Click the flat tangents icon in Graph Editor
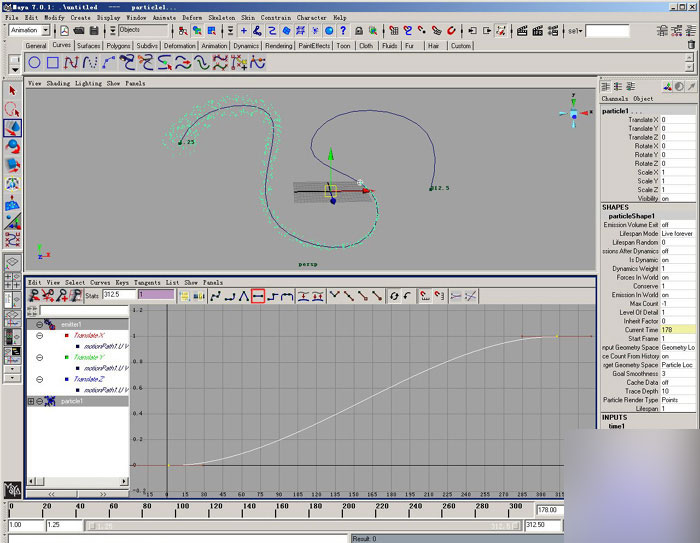700x543 pixels. pyautogui.click(x=257, y=296)
